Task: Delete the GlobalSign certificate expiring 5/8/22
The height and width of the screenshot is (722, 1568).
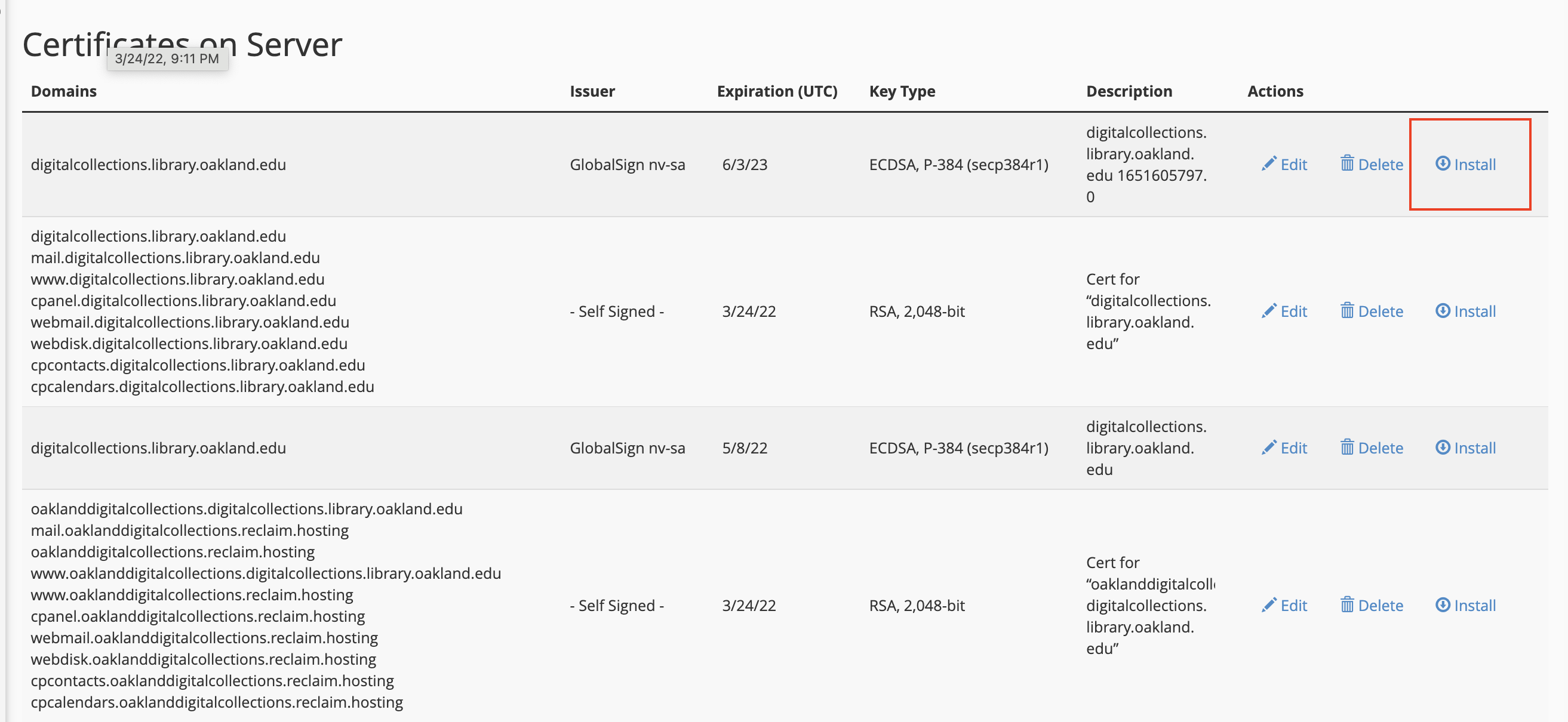Action: coord(1372,448)
